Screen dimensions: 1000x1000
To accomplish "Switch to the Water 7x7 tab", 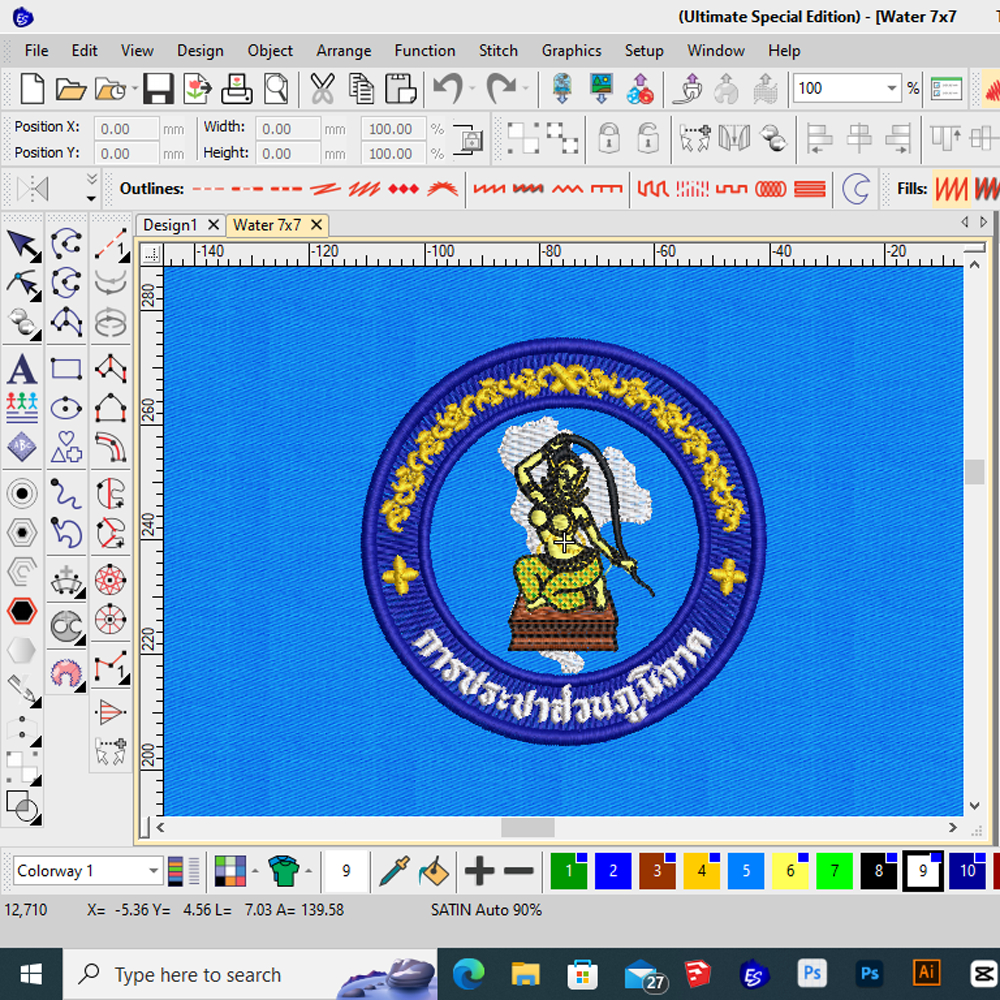I will click(267, 225).
